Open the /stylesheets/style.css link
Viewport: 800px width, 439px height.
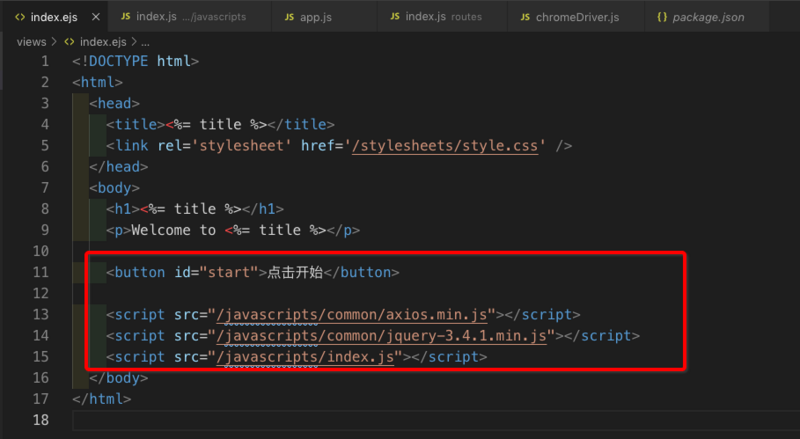click(x=447, y=146)
